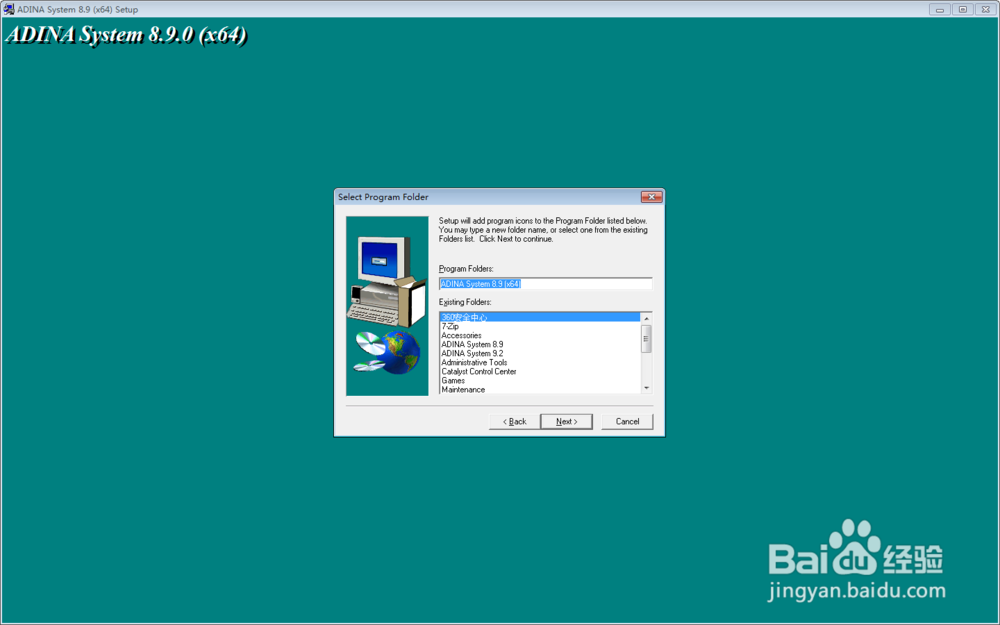Cancel the ADINA setup
1000x625 pixels.
pyautogui.click(x=627, y=422)
